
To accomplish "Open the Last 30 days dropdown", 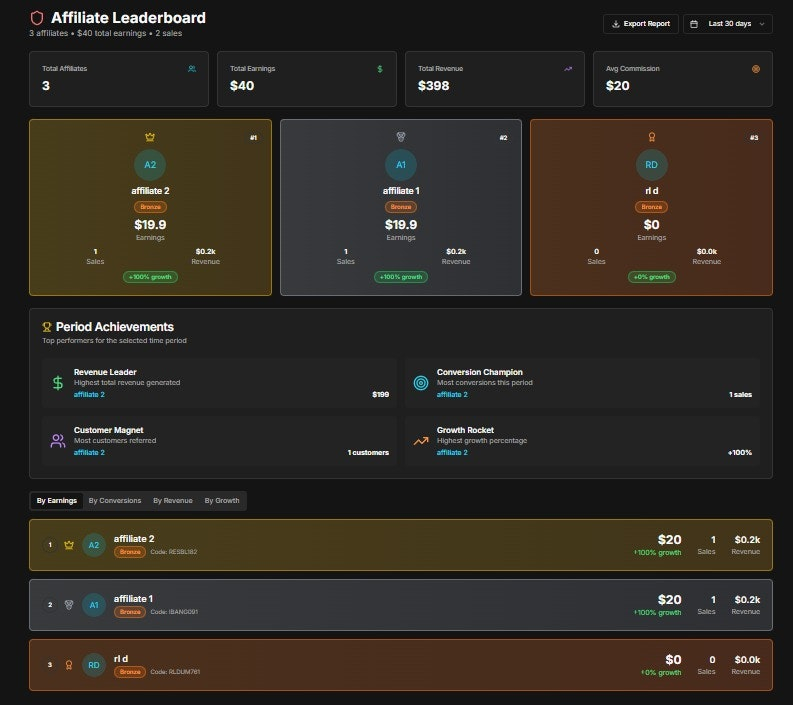I will 727,23.
